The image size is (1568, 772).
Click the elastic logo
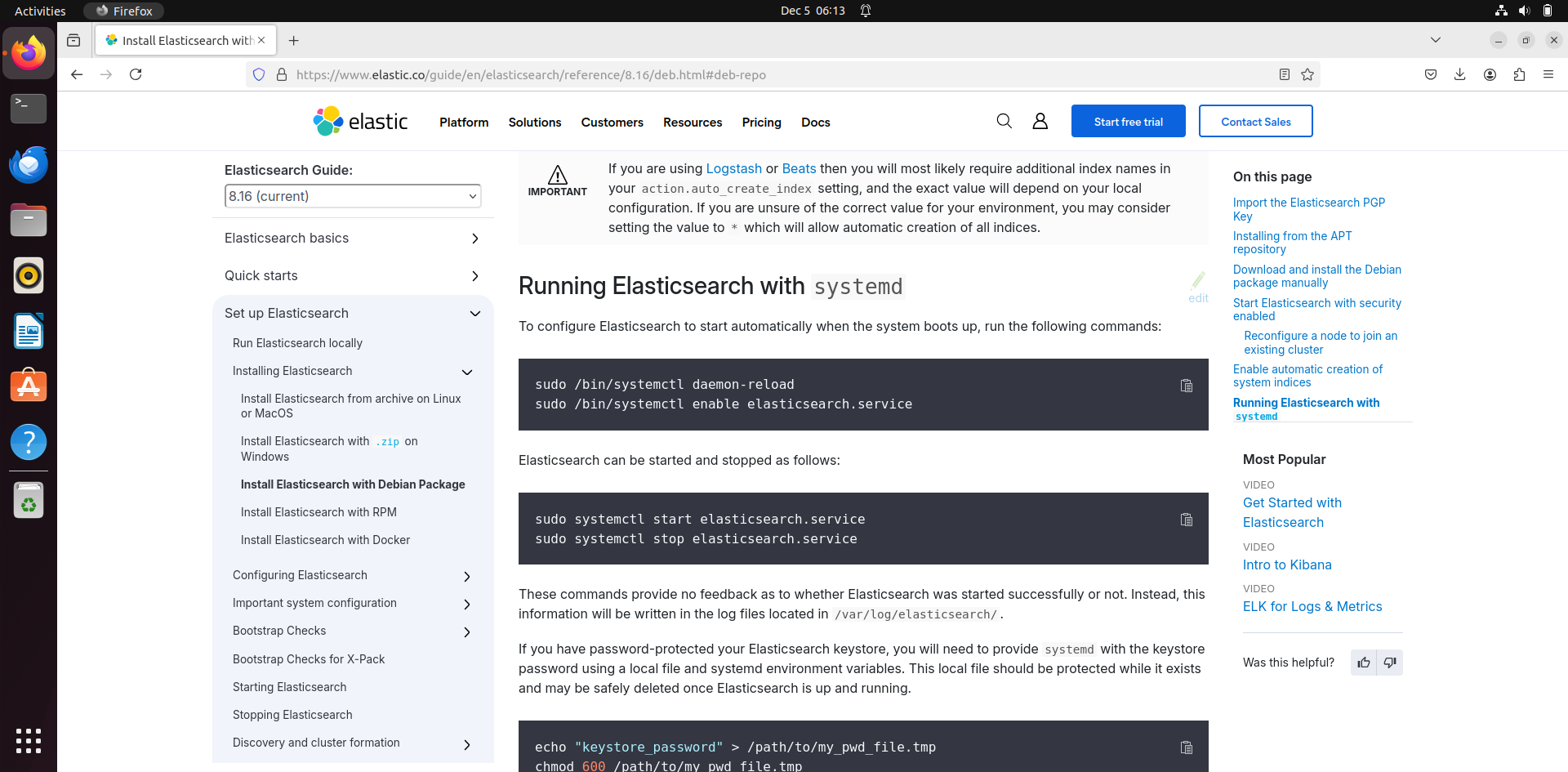(x=360, y=121)
